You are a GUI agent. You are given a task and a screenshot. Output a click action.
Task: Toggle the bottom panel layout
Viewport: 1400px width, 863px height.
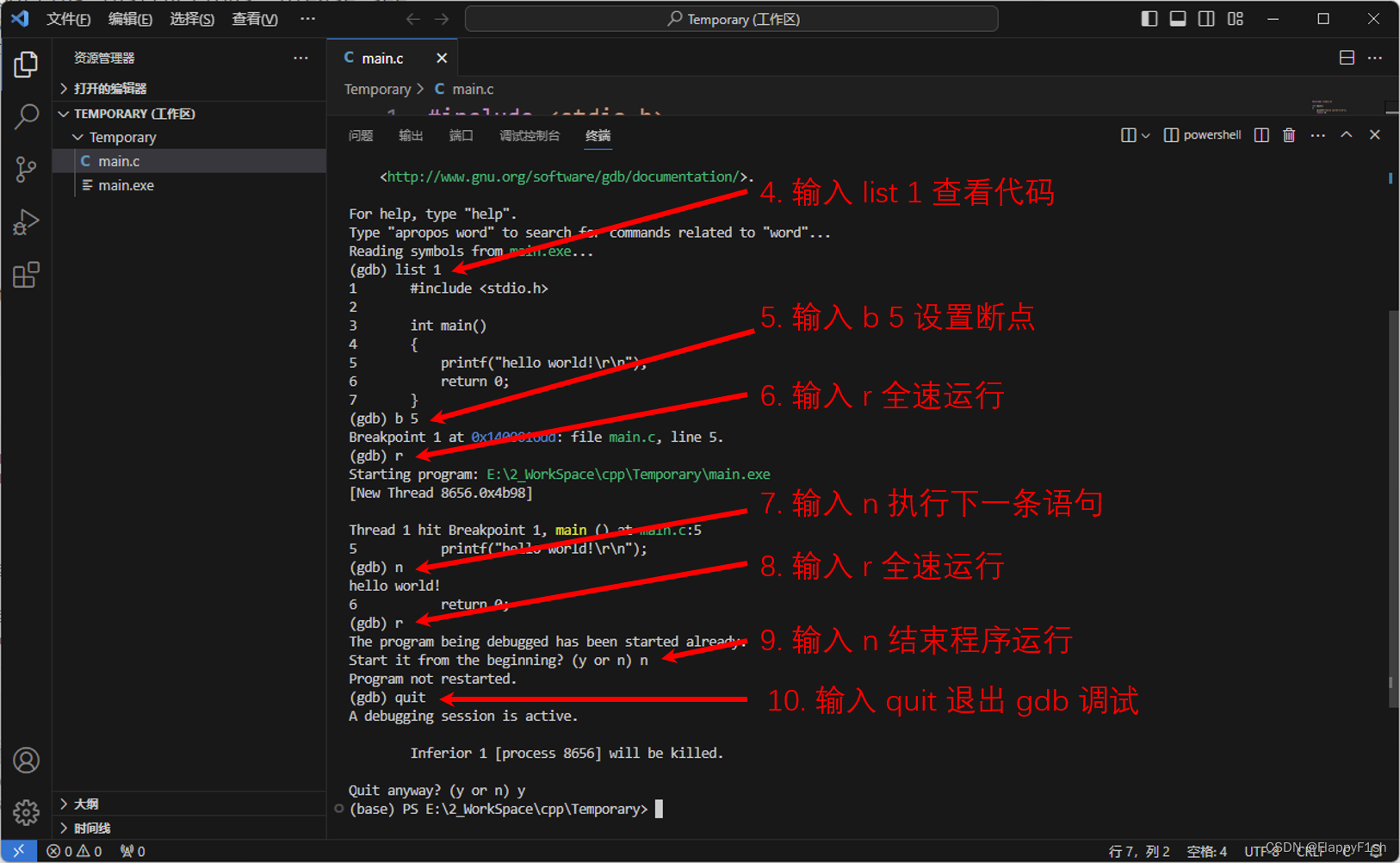1178,19
